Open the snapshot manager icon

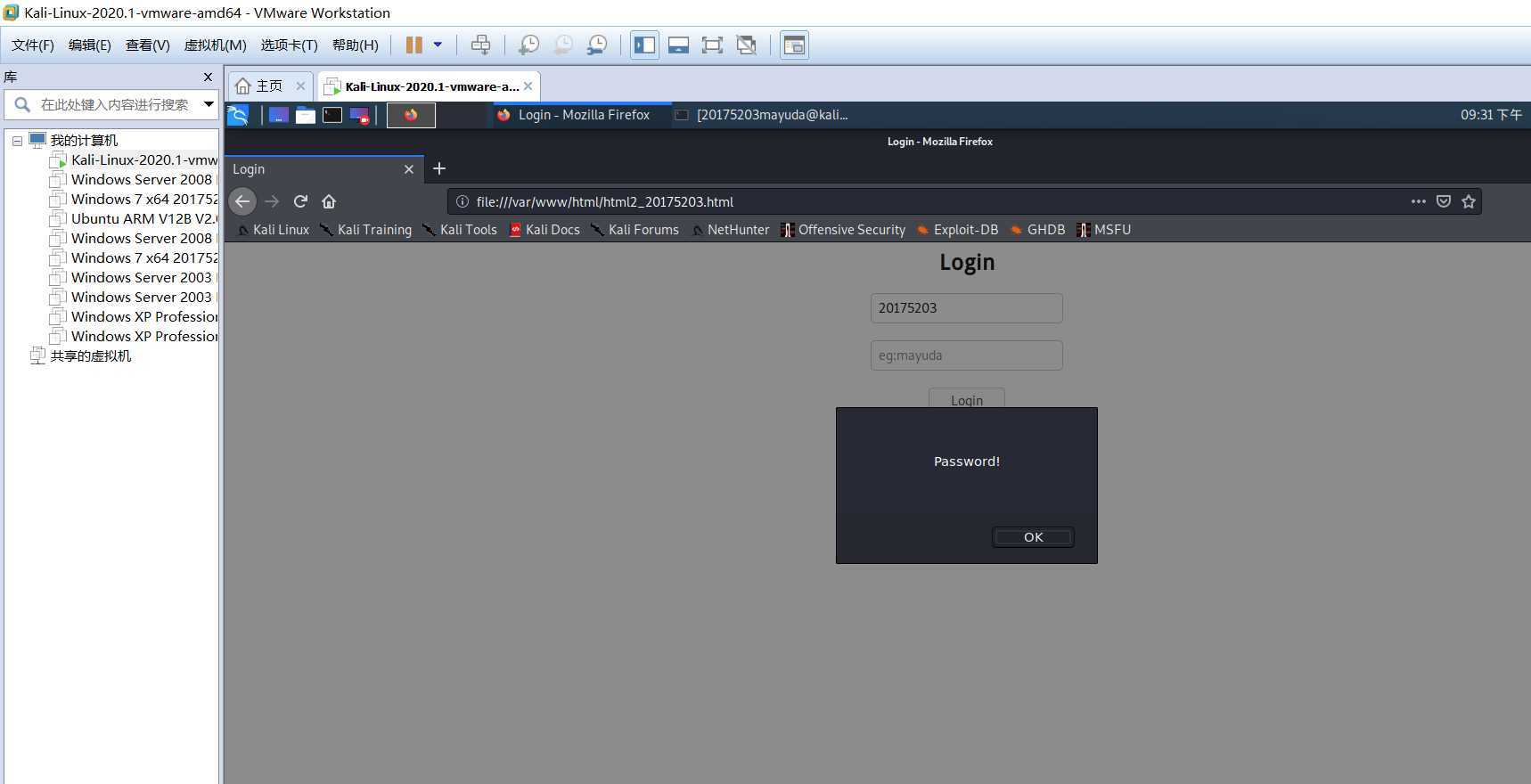(x=597, y=45)
